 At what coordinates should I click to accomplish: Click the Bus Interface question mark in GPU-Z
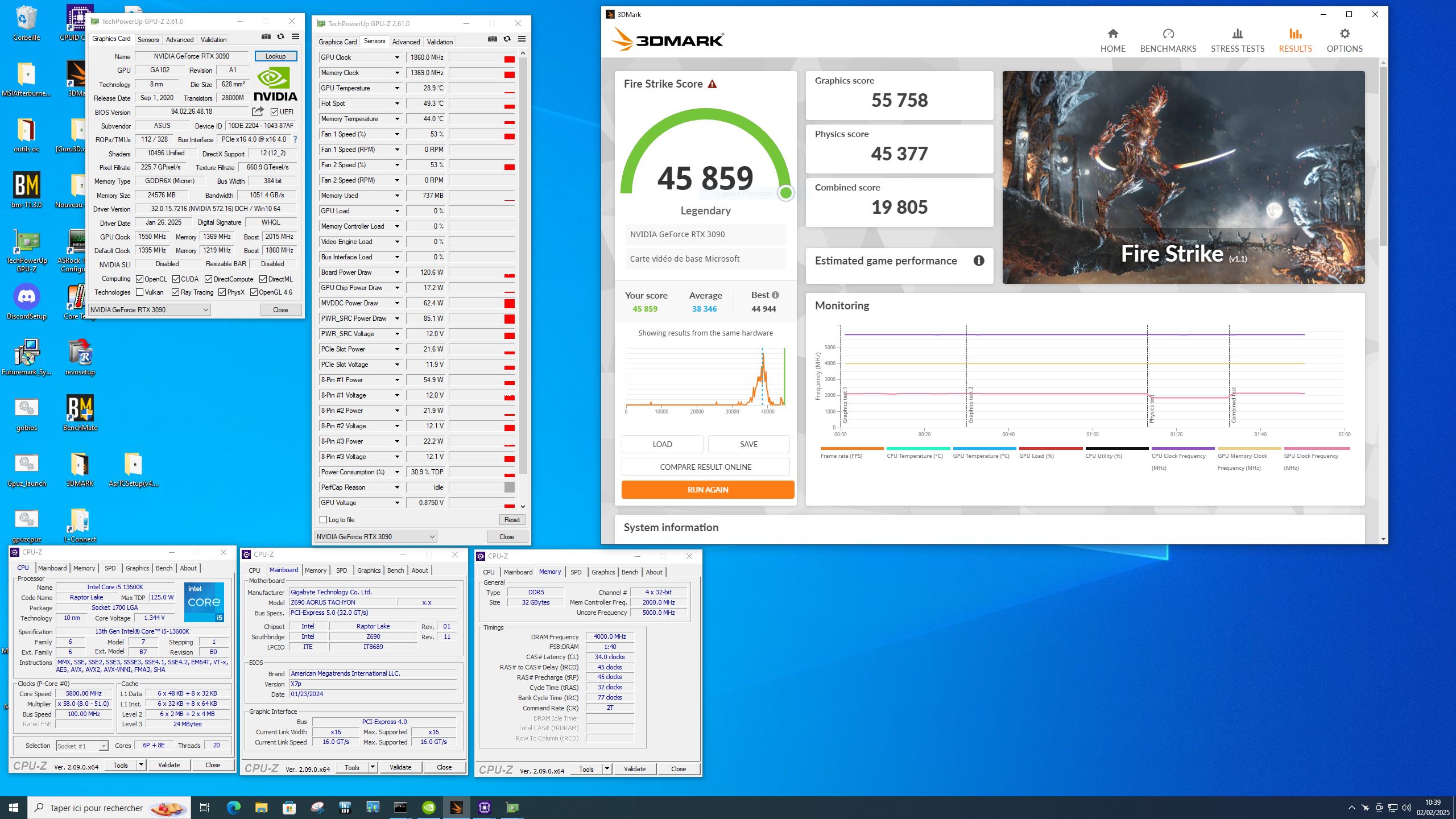[295, 139]
